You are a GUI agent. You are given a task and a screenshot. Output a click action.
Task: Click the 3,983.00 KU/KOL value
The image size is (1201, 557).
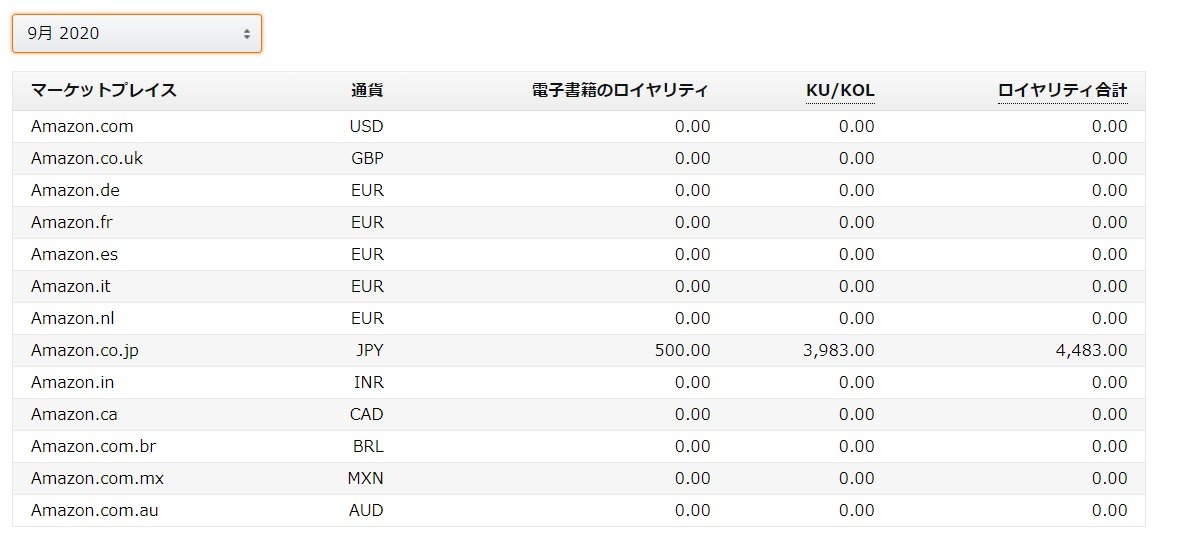coord(838,350)
